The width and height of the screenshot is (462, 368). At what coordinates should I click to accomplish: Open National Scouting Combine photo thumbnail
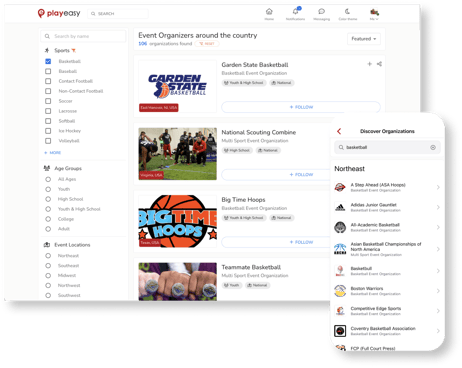pos(178,154)
